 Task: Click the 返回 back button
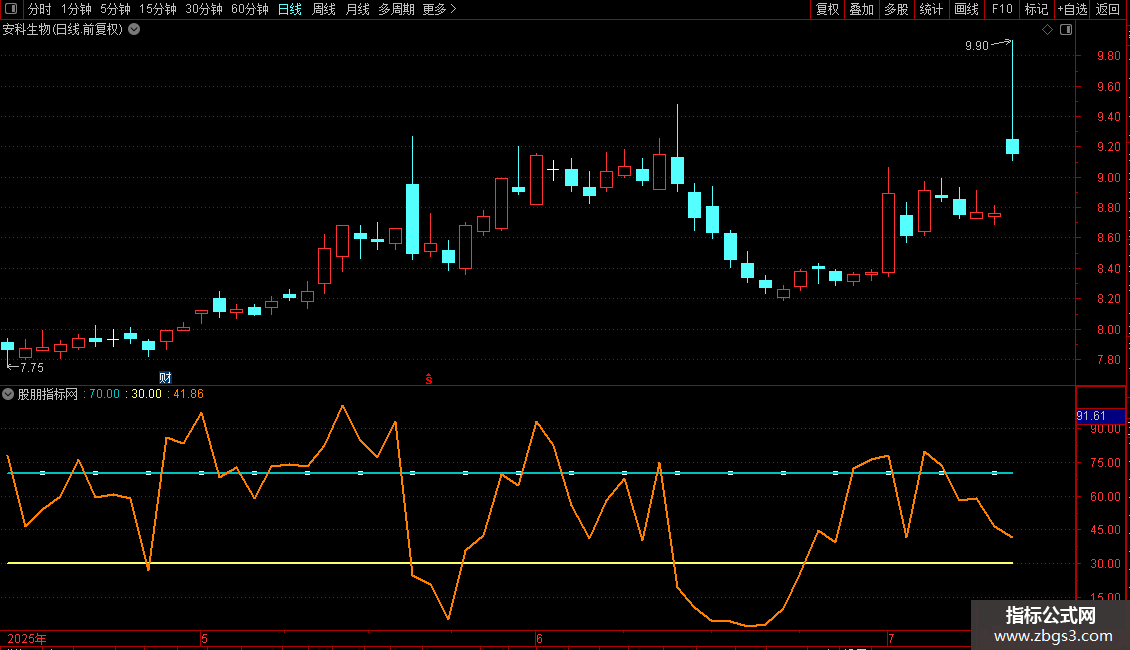point(1108,9)
